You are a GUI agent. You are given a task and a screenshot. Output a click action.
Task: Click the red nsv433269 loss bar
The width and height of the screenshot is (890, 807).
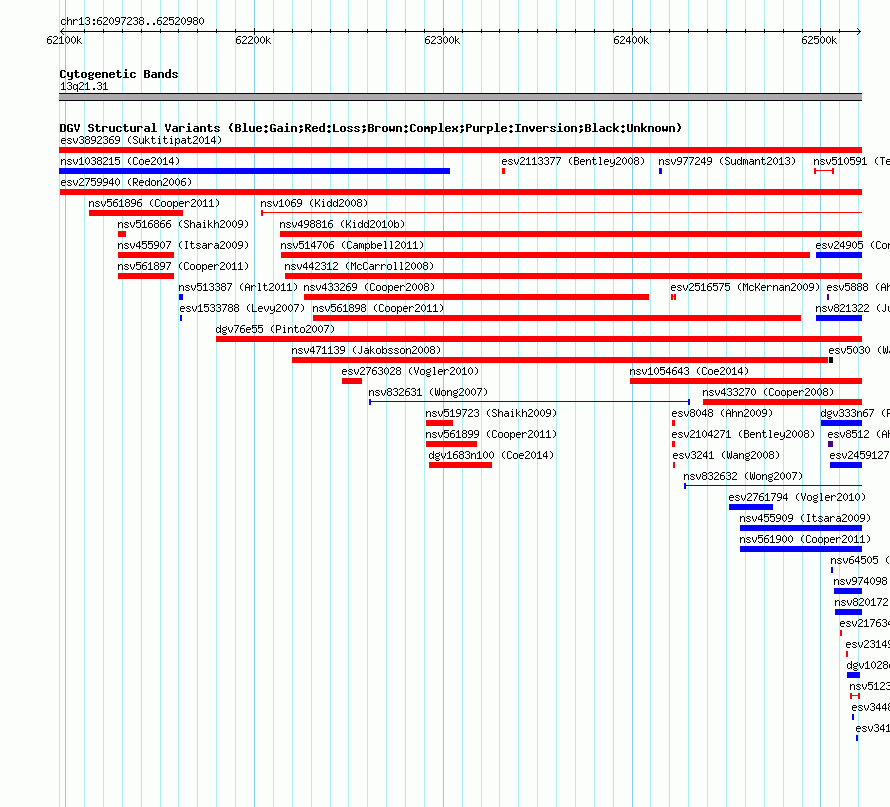(476, 297)
